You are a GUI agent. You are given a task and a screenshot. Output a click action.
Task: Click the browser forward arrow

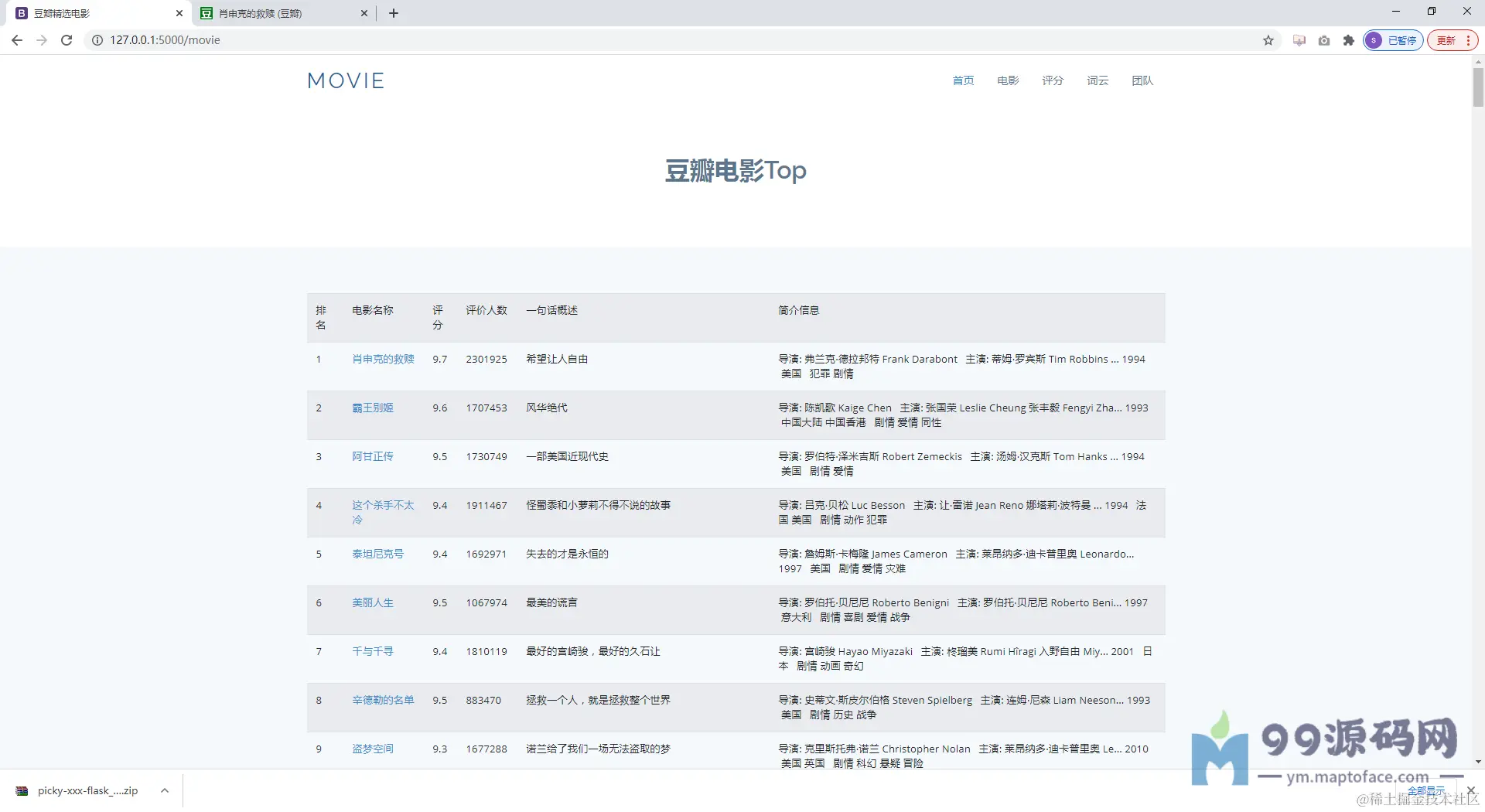[x=42, y=40]
